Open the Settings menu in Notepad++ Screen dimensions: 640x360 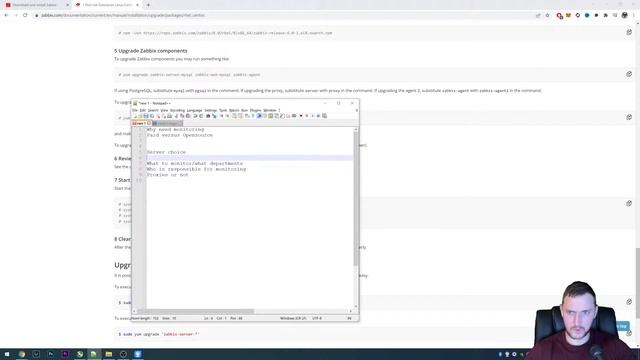click(x=211, y=110)
